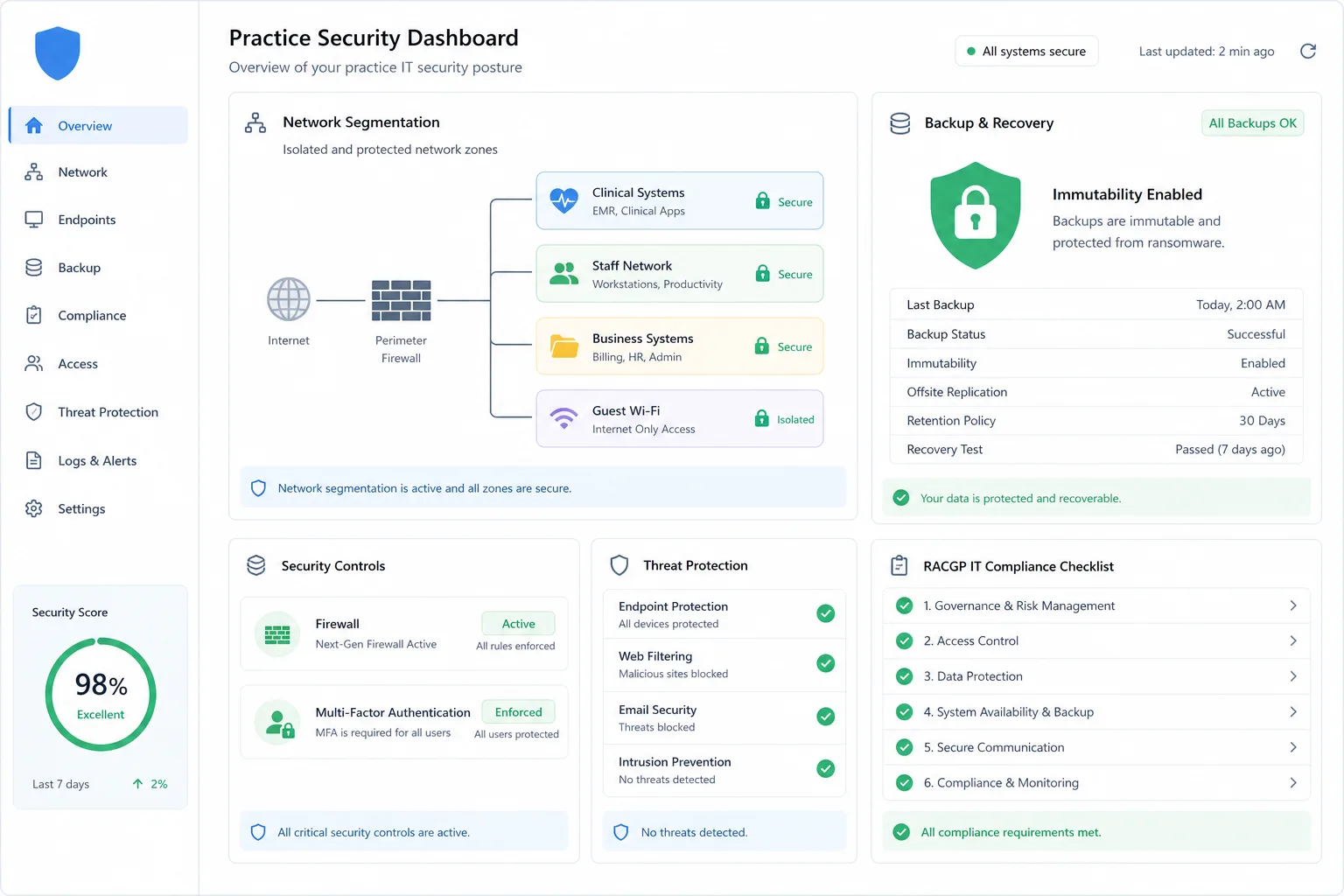This screenshot has height=896, width=1344.
Task: Select Overview in the sidebar
Action: pos(98,125)
